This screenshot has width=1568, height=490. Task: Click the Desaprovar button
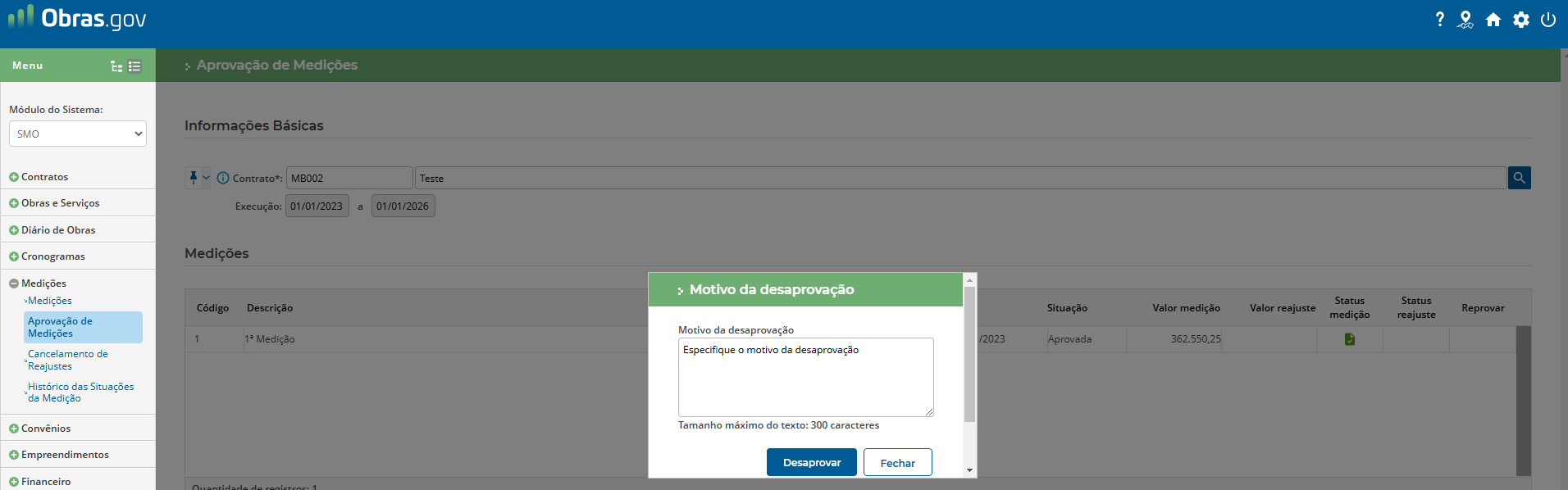[811, 462]
